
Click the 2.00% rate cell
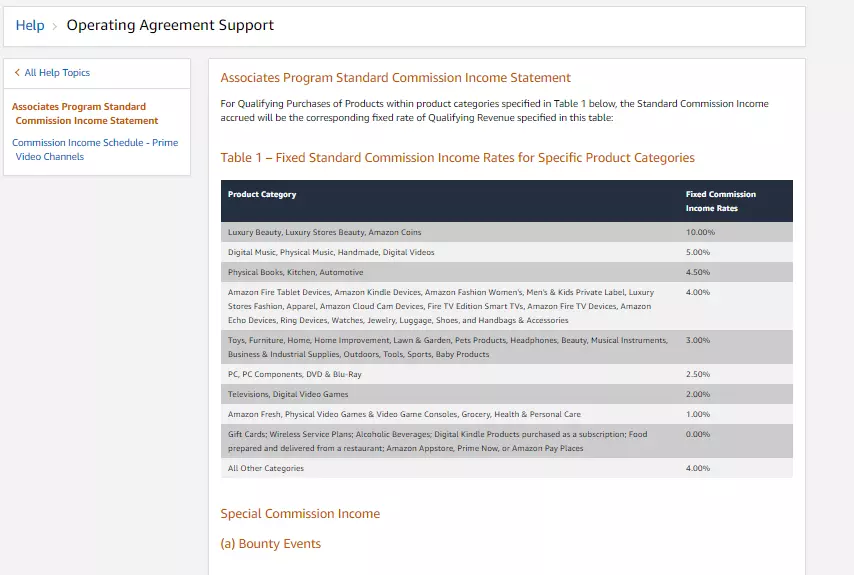pos(698,394)
